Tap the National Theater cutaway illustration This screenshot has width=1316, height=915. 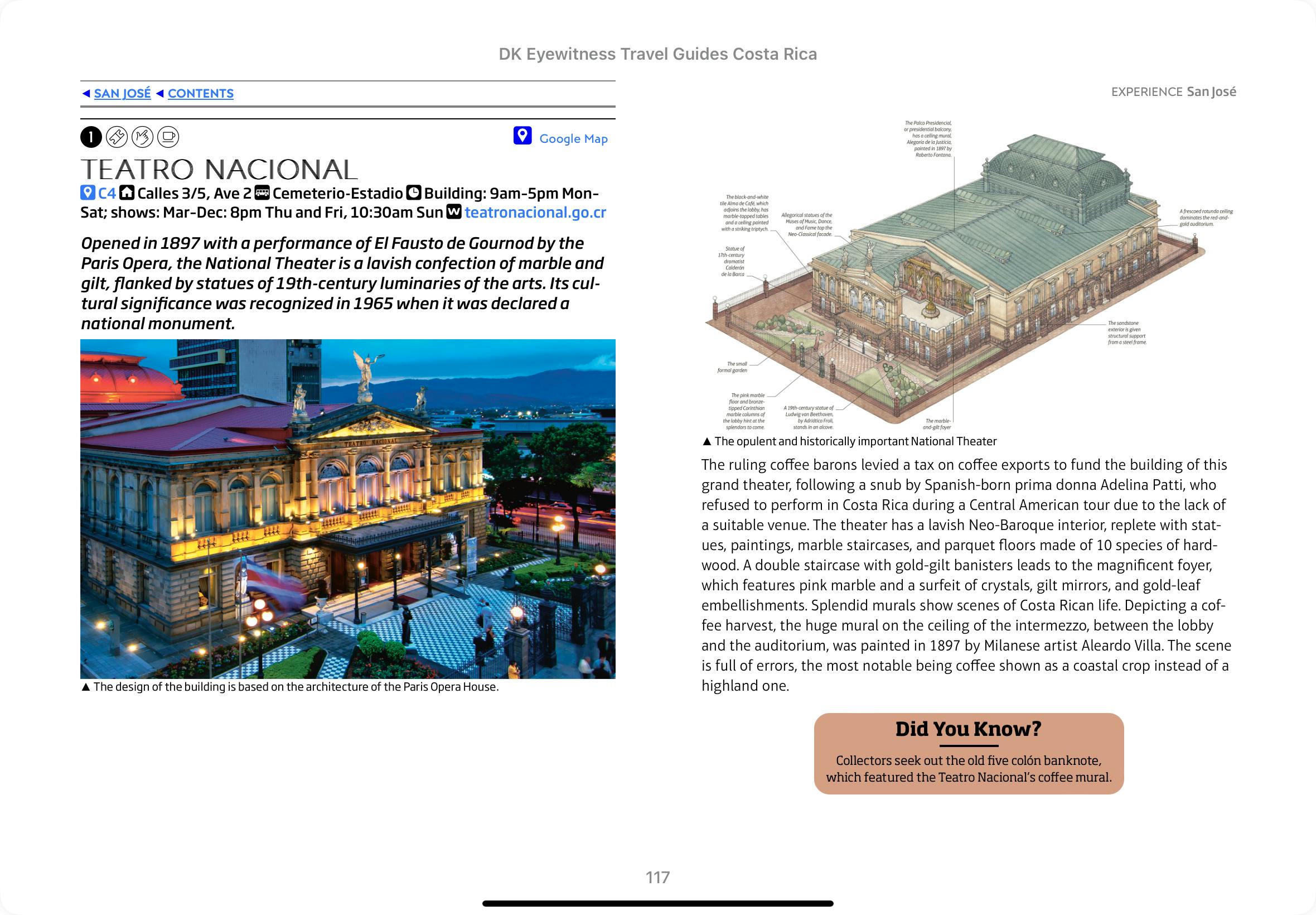click(968, 275)
